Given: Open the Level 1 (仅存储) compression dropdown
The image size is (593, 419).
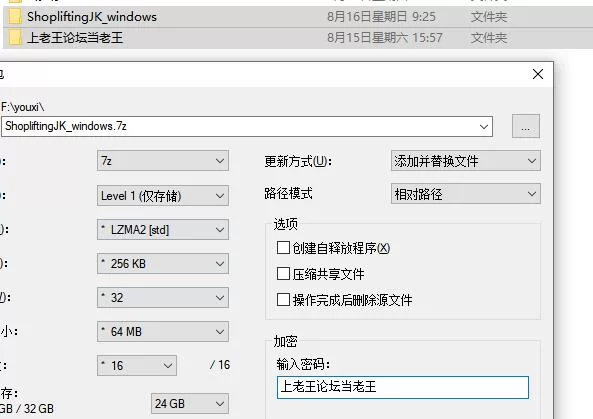Looking at the screenshot, I should pos(163,196).
